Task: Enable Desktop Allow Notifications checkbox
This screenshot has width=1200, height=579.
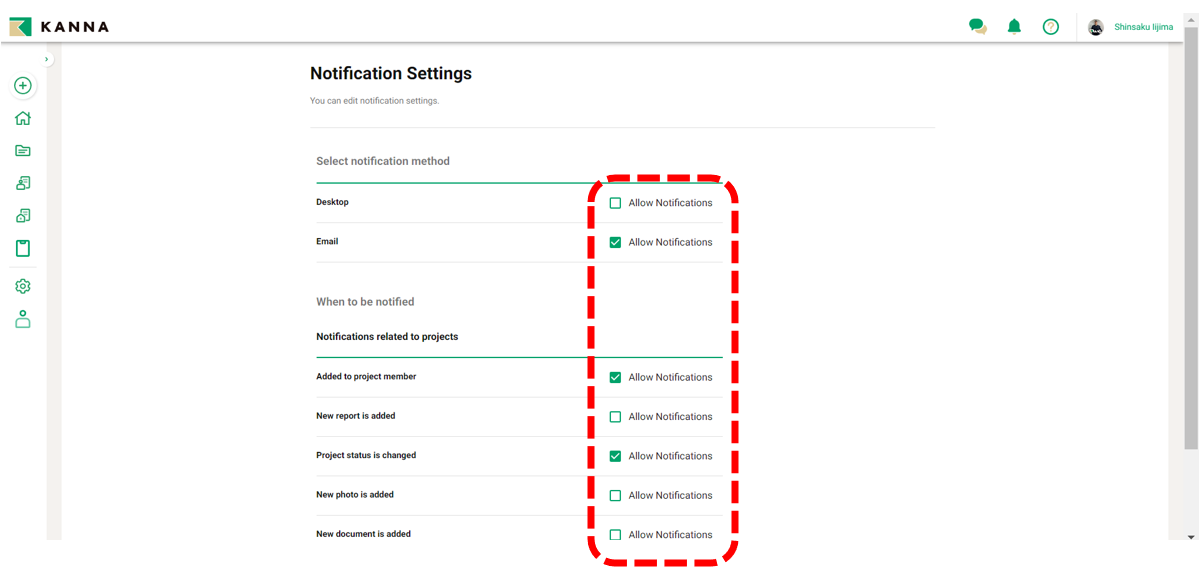Action: click(615, 203)
